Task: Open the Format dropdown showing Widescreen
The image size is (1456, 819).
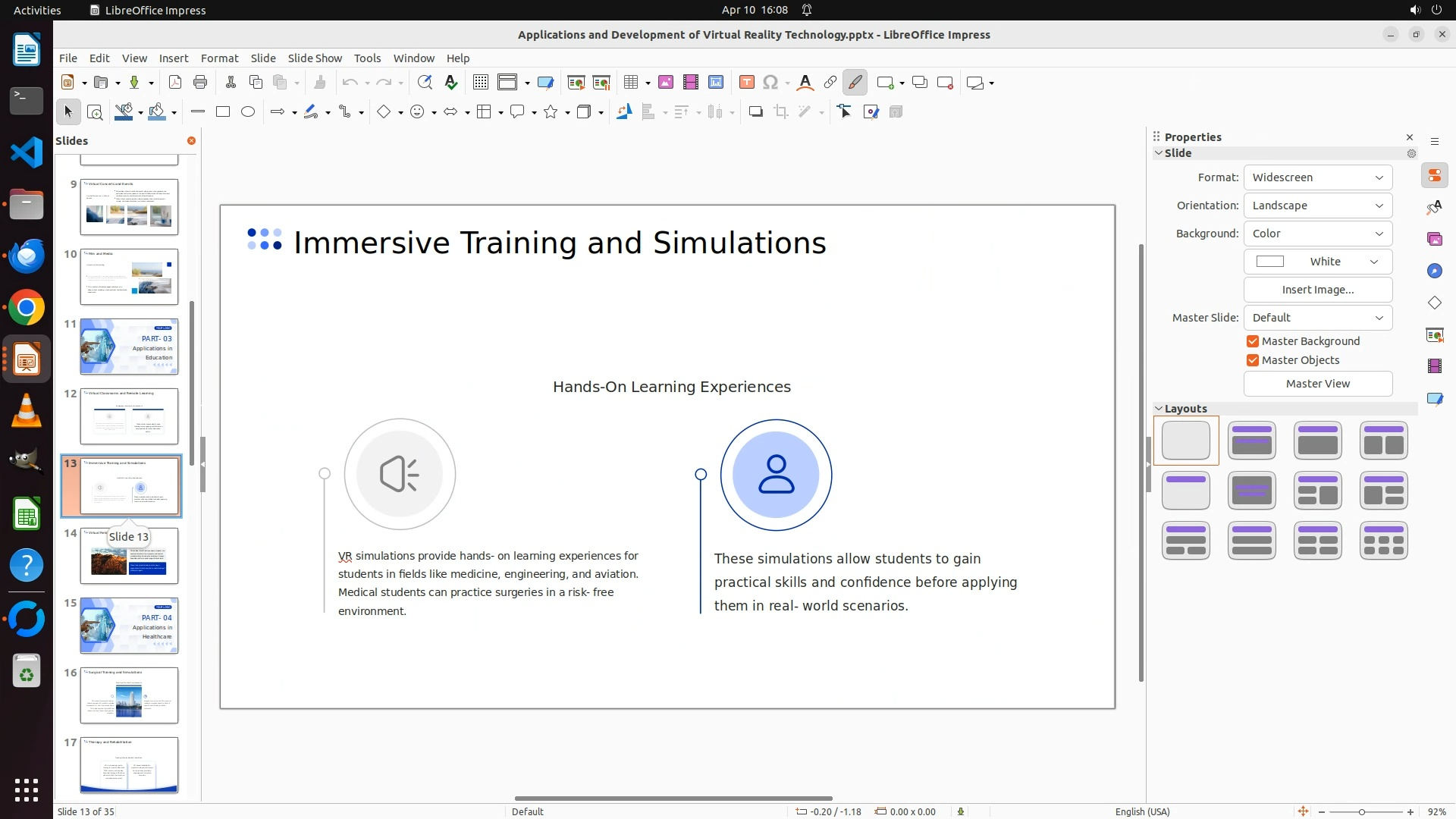Action: click(x=1317, y=177)
